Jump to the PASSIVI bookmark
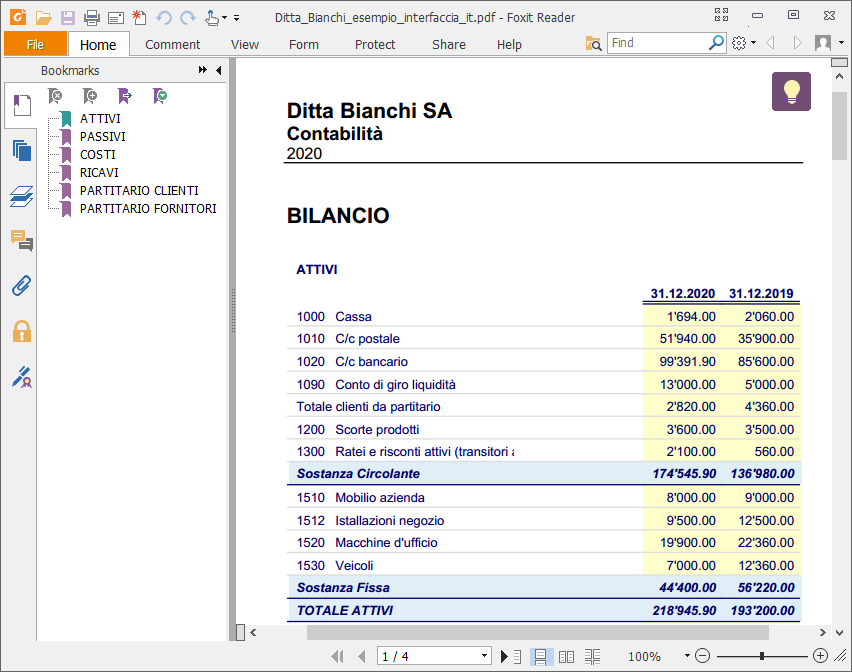Screen dimensions: 852x672 tap(103, 136)
